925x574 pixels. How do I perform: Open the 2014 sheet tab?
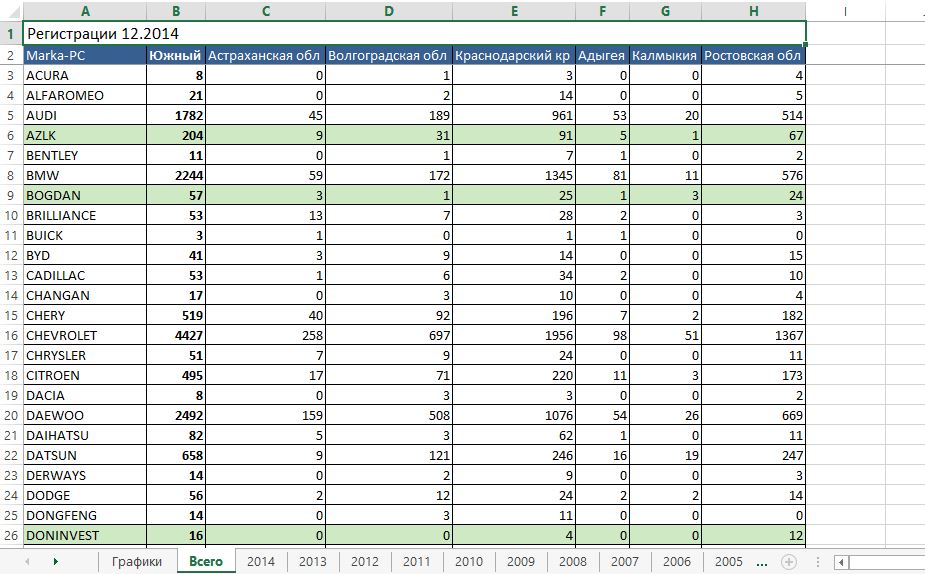tap(261, 562)
